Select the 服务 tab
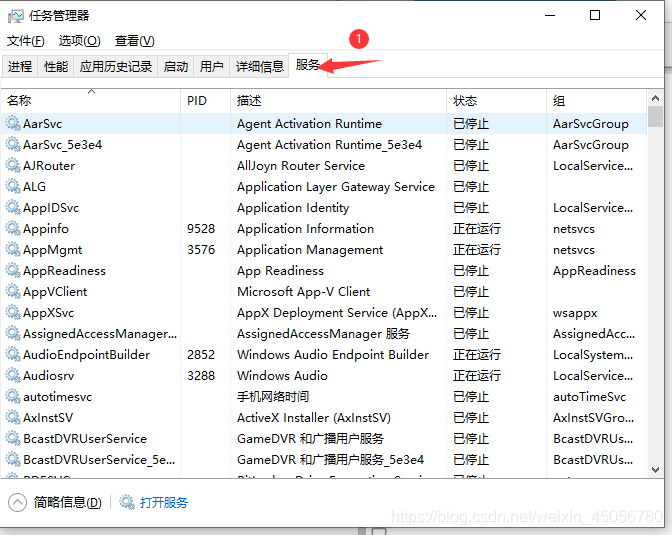 click(308, 65)
